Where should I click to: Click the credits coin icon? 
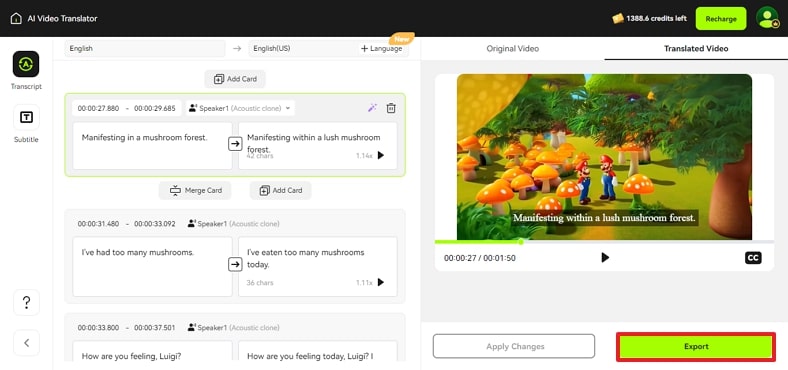pos(618,19)
